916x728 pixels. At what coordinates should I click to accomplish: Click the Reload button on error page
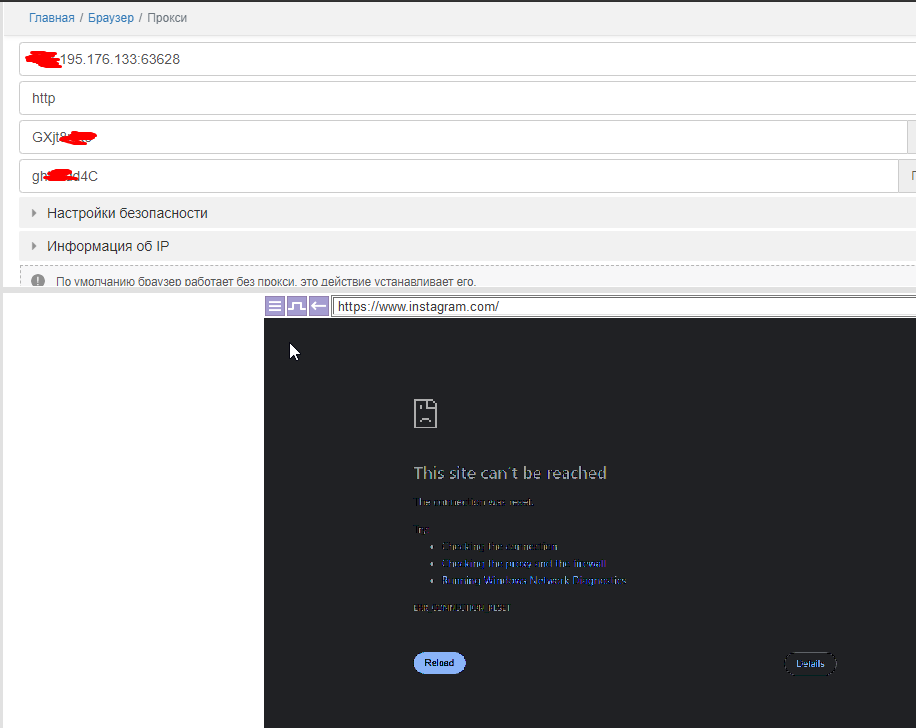(x=439, y=663)
